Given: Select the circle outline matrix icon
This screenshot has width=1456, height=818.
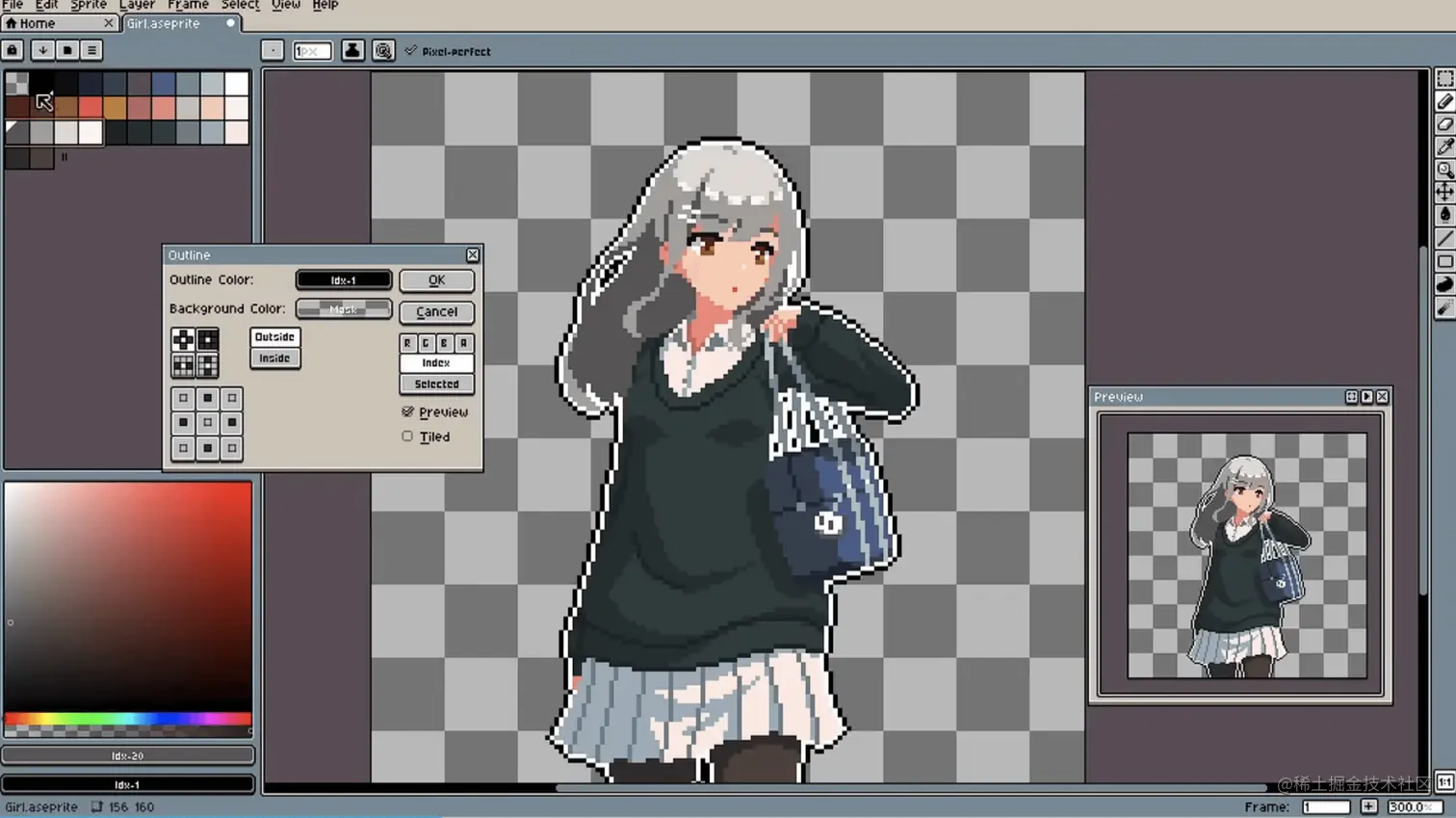Looking at the screenshot, I should pyautogui.click(x=183, y=339).
